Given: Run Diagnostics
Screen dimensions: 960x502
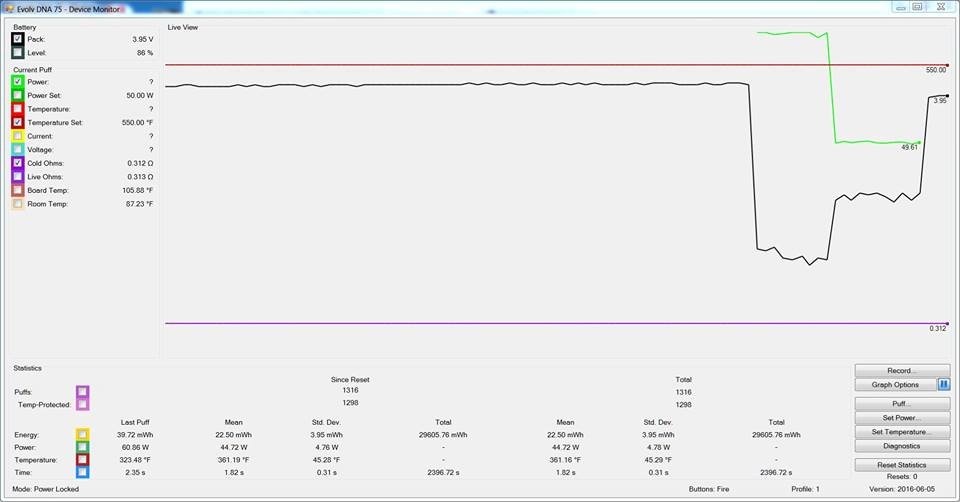Looking at the screenshot, I should click(x=902, y=446).
